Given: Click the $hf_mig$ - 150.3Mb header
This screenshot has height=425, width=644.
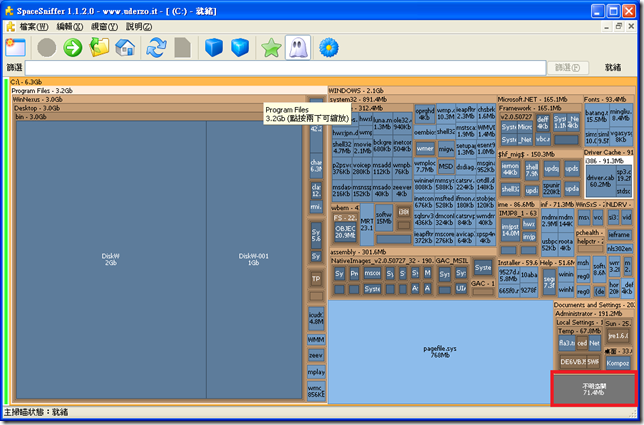Looking at the screenshot, I should (x=539, y=154).
